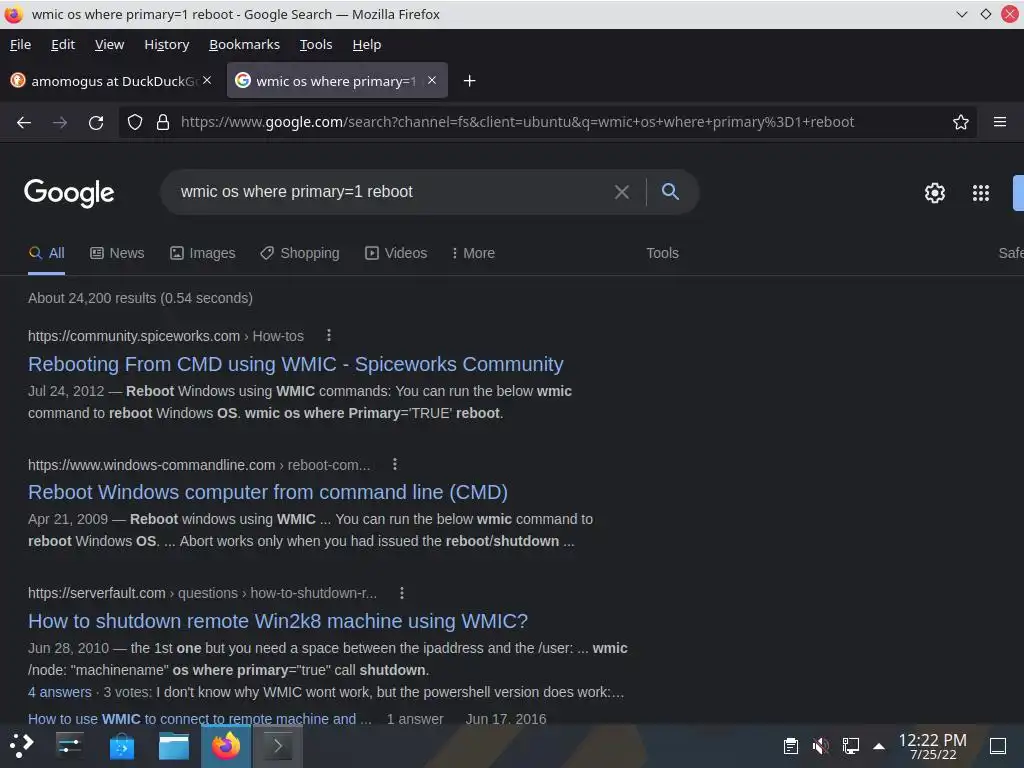This screenshot has height=768, width=1024.
Task: Select the wmic os where primary tab
Action: 337,80
